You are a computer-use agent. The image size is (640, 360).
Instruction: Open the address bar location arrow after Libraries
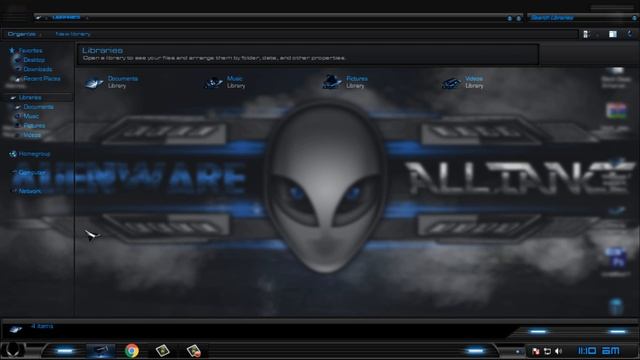87,18
